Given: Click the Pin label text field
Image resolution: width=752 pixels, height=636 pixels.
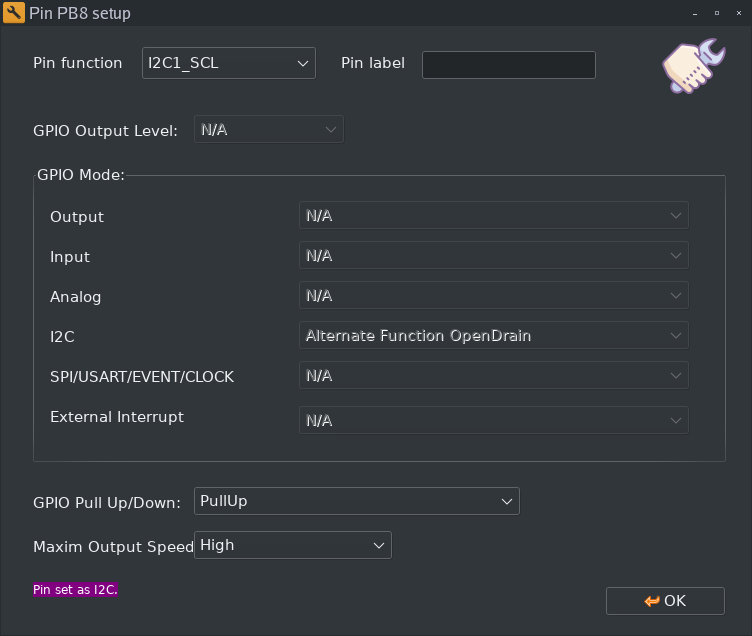Looking at the screenshot, I should click(x=508, y=65).
